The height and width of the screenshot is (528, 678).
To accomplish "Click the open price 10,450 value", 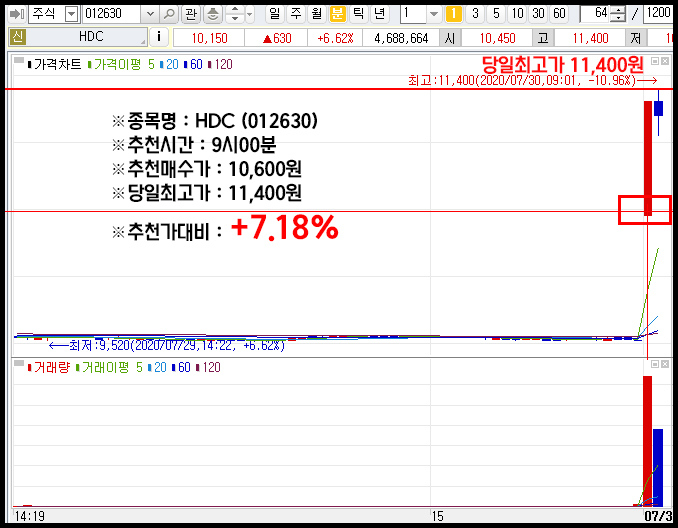I will coord(497,38).
